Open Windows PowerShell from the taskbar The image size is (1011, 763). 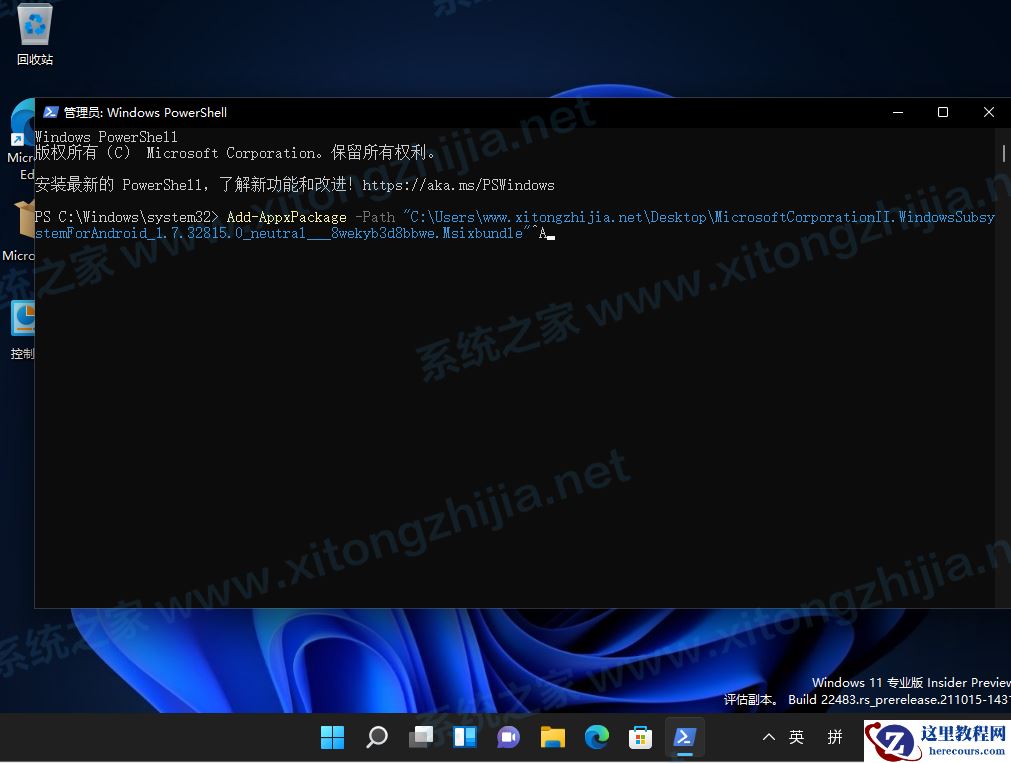point(684,737)
